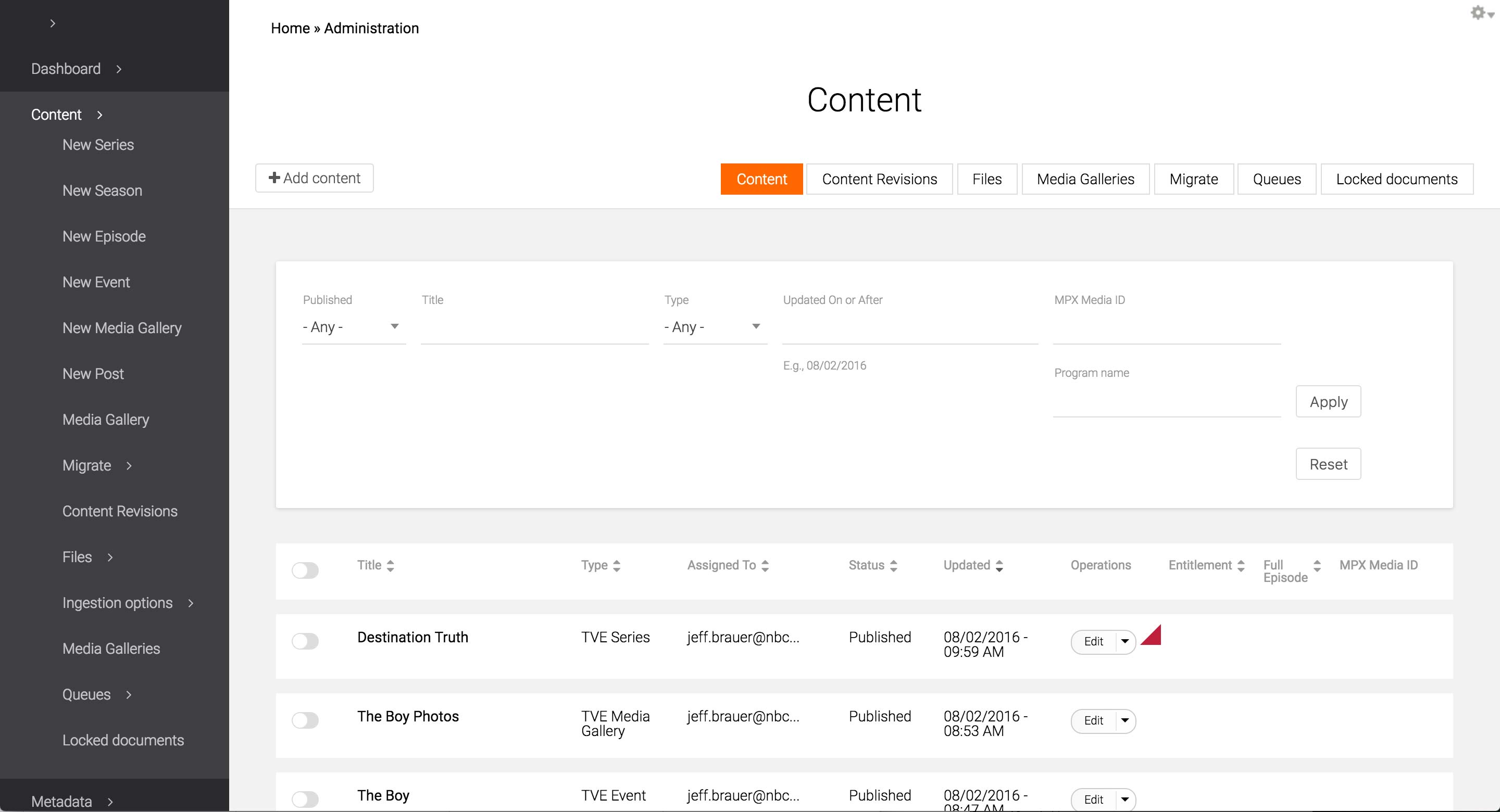Sort by Assigned To column arrows
This screenshot has height=812, width=1500.
point(765,566)
